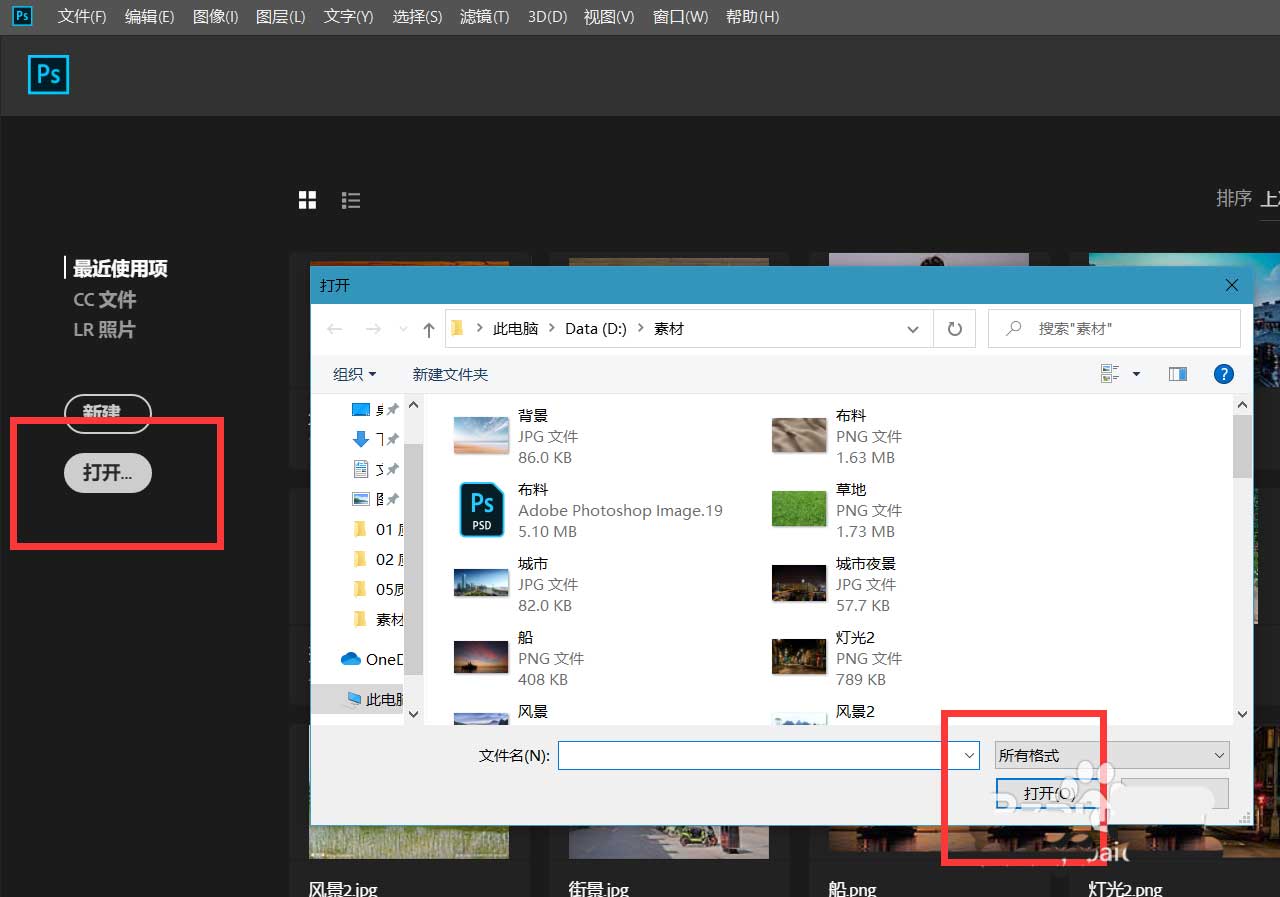Open the 图层(L) menu
Image resolution: width=1280 pixels, height=897 pixels.
click(x=281, y=17)
